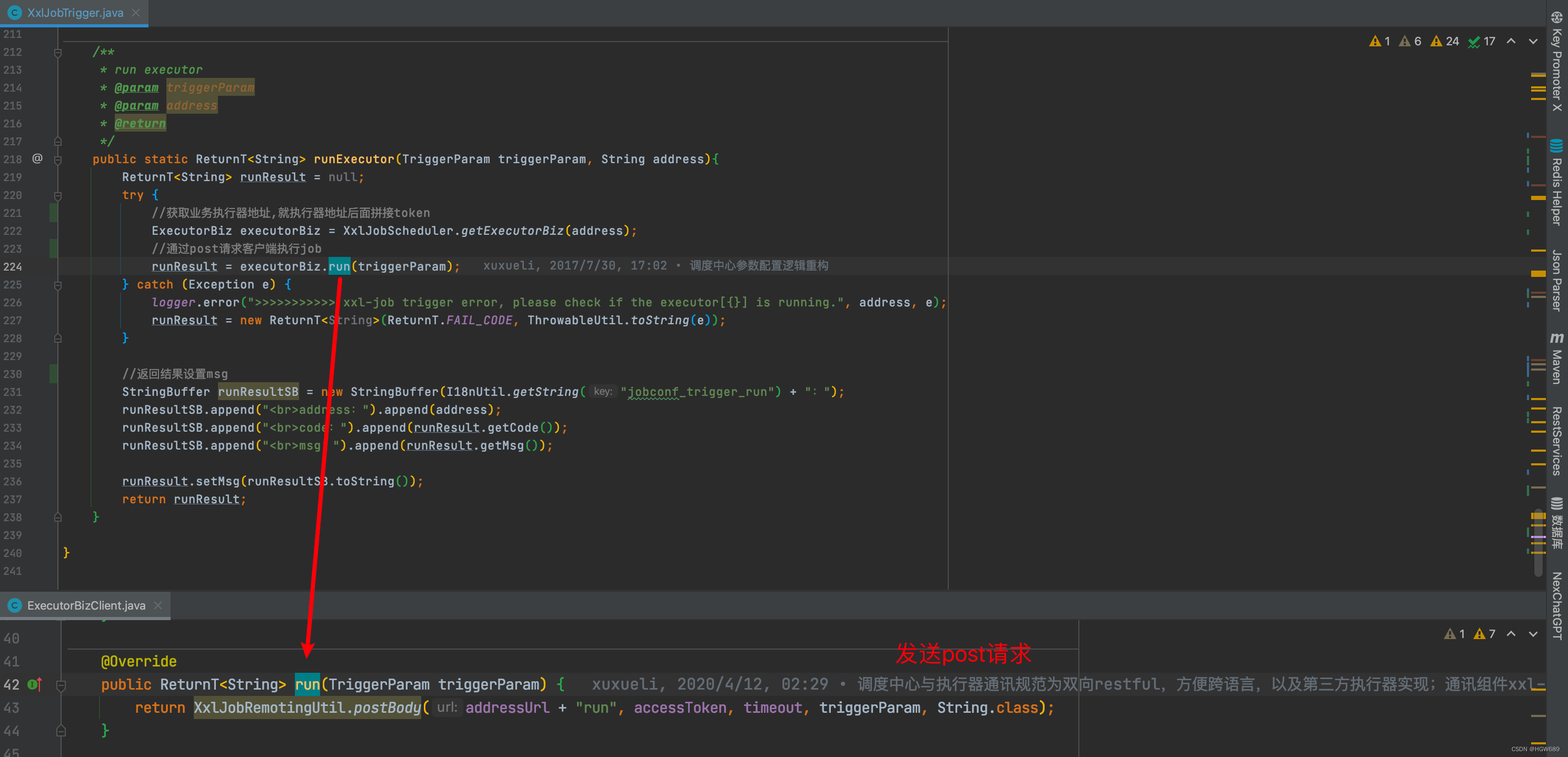Open the Json Parser side panel

click(1557, 280)
